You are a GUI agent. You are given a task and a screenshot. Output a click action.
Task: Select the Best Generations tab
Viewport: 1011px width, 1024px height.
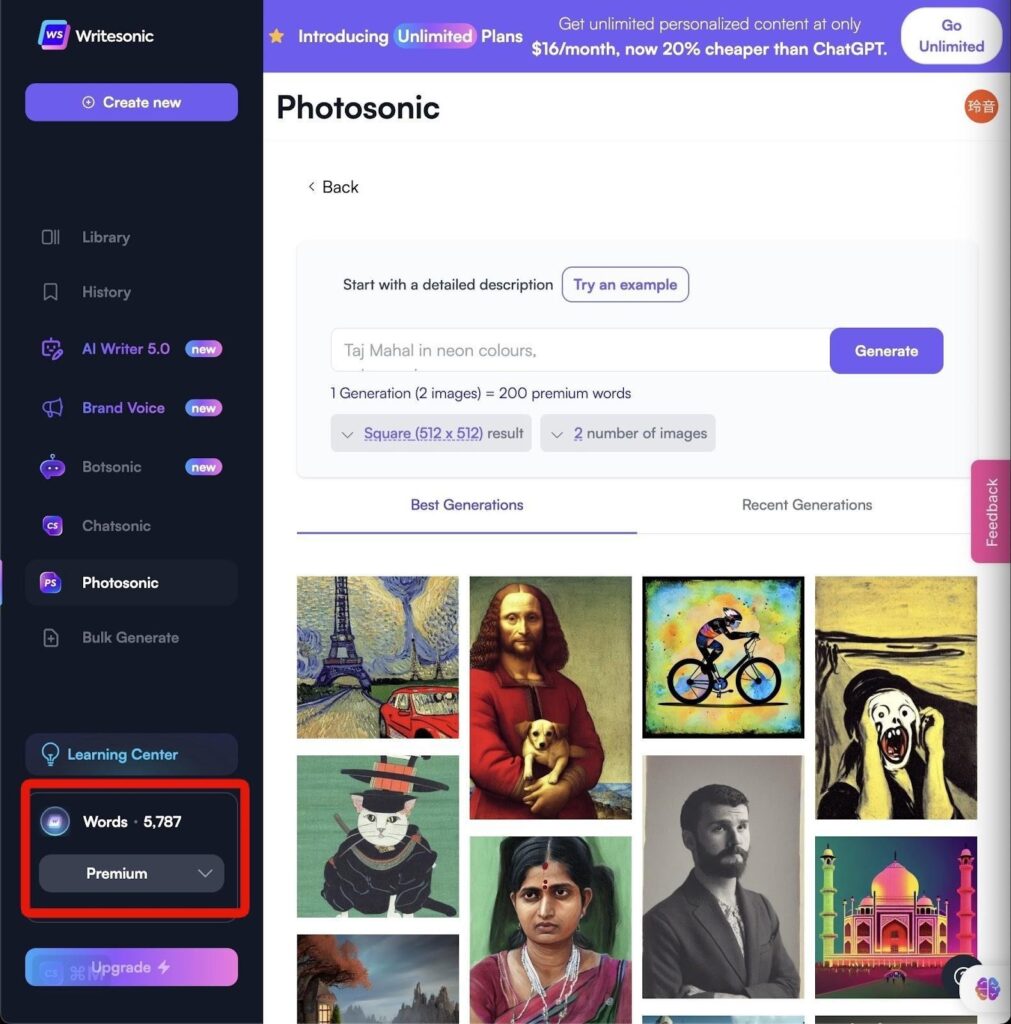[467, 505]
